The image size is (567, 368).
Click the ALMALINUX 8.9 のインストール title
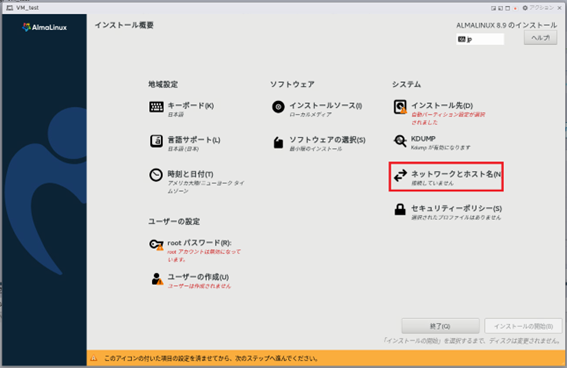506,25
